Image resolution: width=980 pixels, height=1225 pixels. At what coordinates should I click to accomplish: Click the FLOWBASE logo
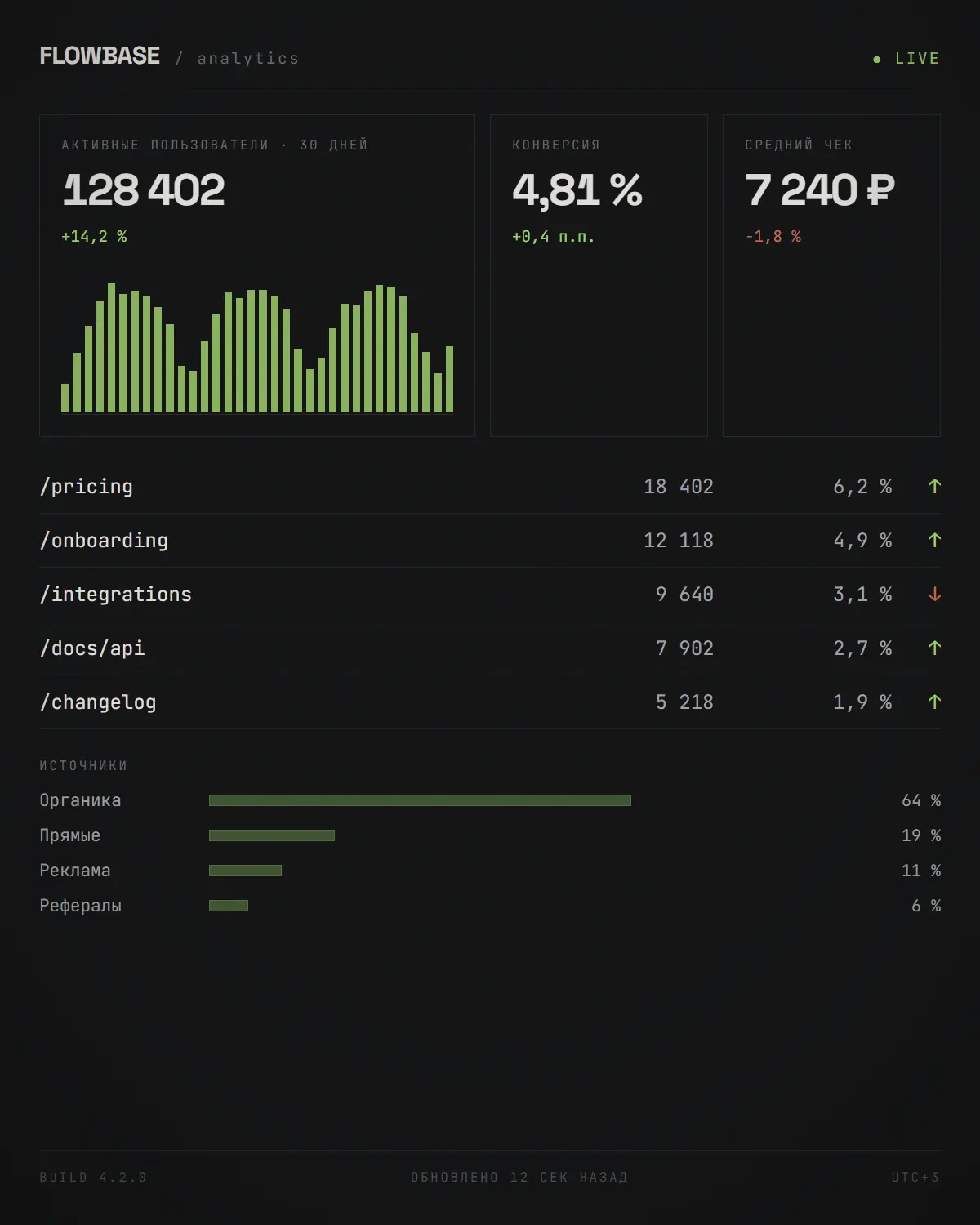(x=100, y=56)
